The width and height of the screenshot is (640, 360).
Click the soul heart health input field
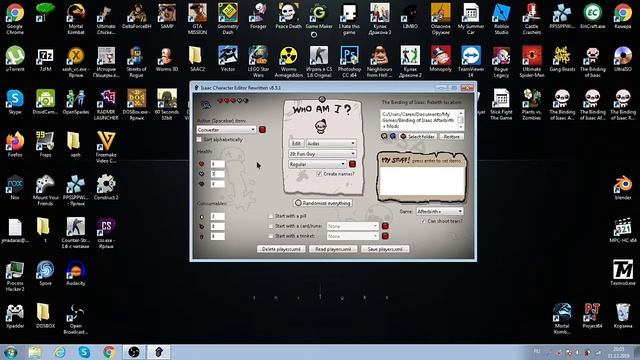(218, 174)
